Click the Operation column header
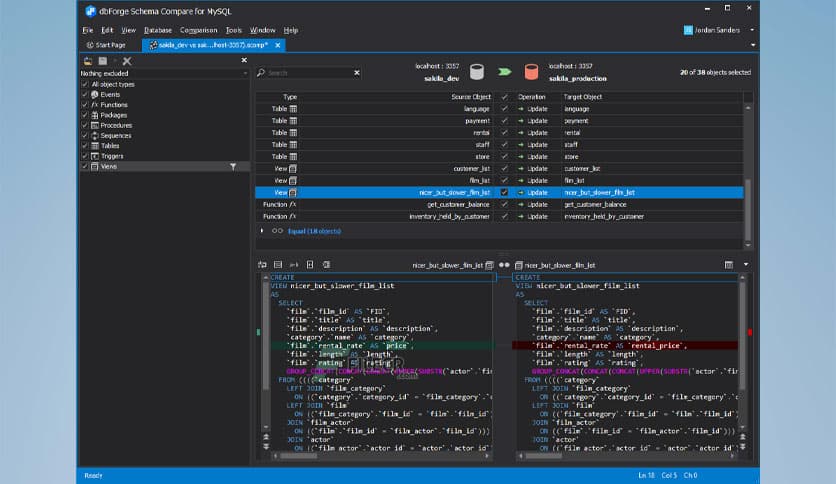 click(532, 97)
